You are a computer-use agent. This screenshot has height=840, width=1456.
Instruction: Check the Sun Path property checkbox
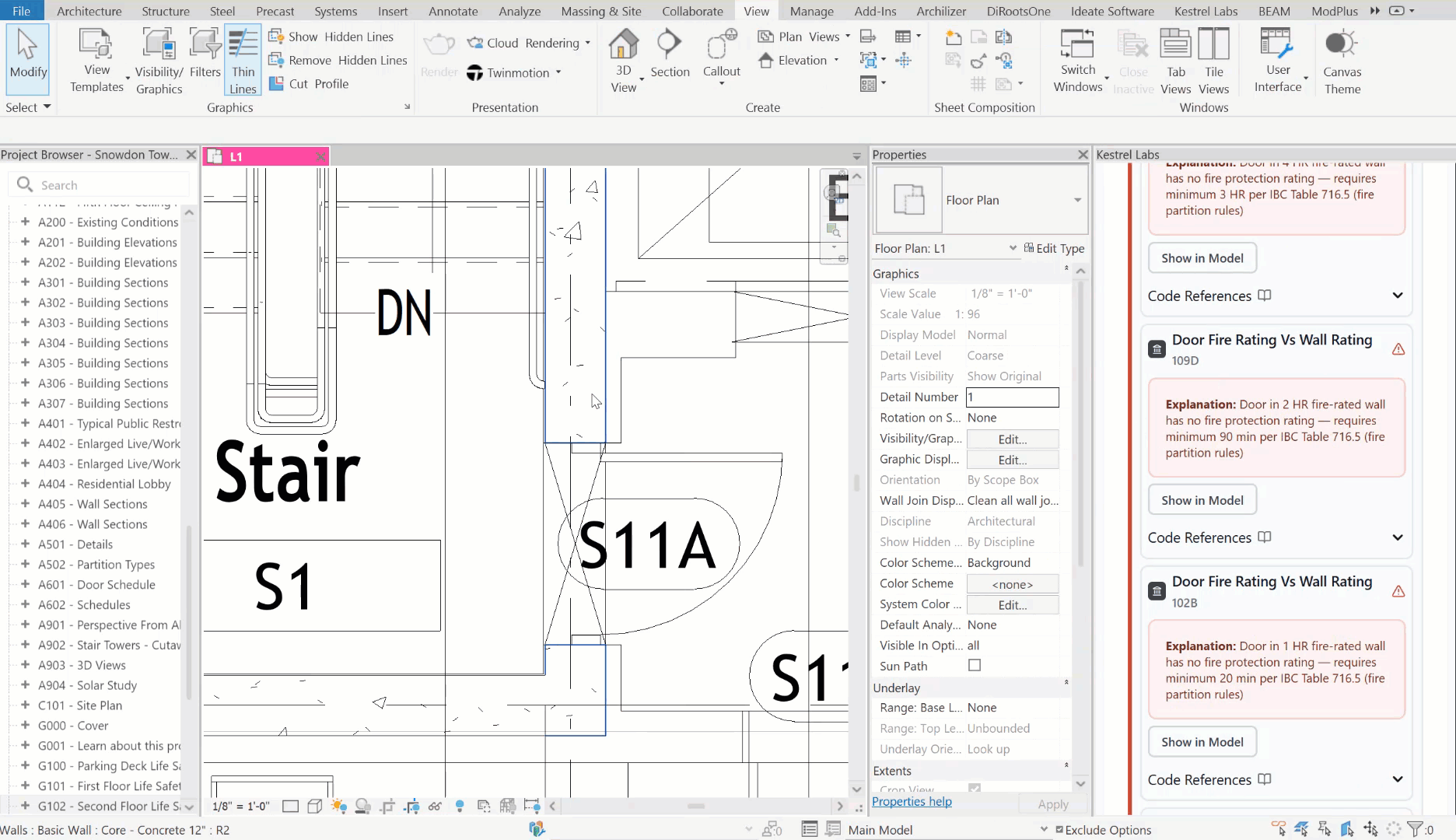tap(975, 666)
